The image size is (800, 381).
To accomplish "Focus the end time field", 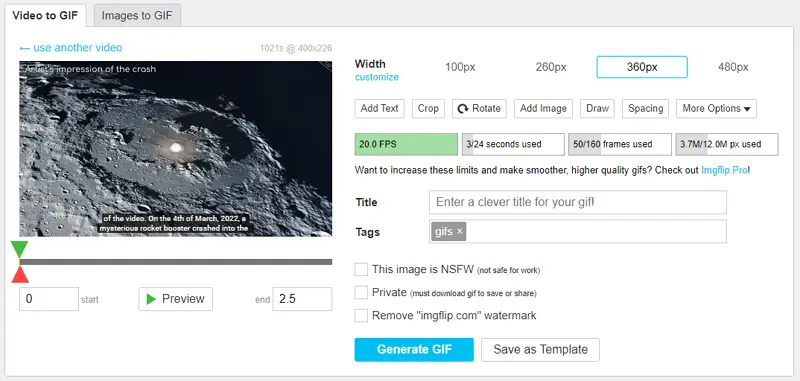I will [302, 299].
